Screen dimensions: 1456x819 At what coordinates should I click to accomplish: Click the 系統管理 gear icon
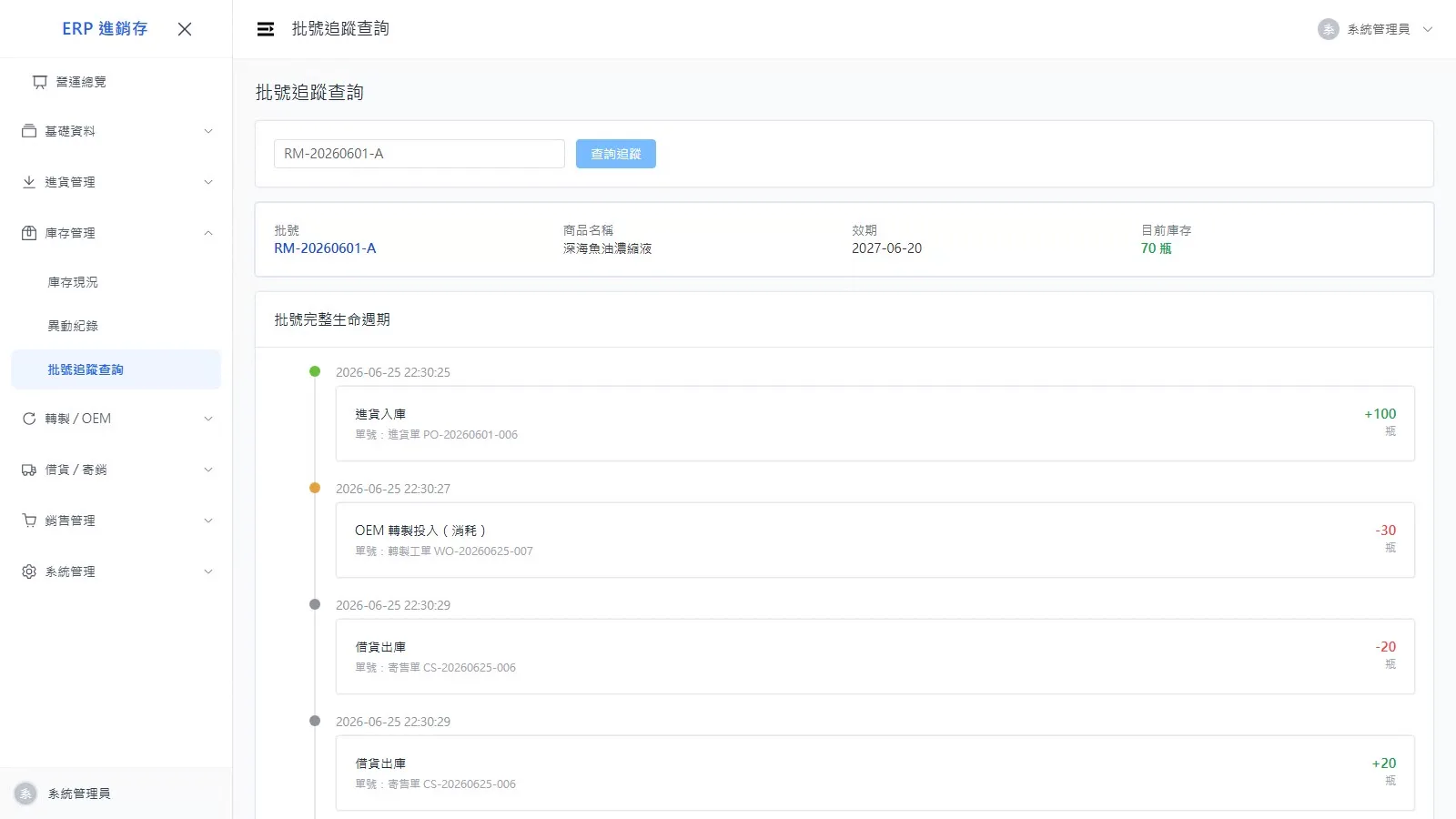coord(29,571)
